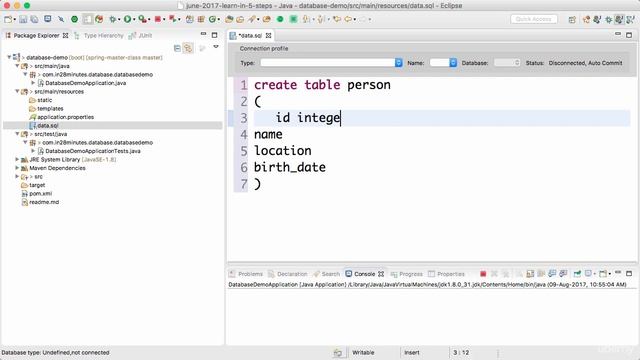Select the templates folder
640x360 pixels.
50,109
